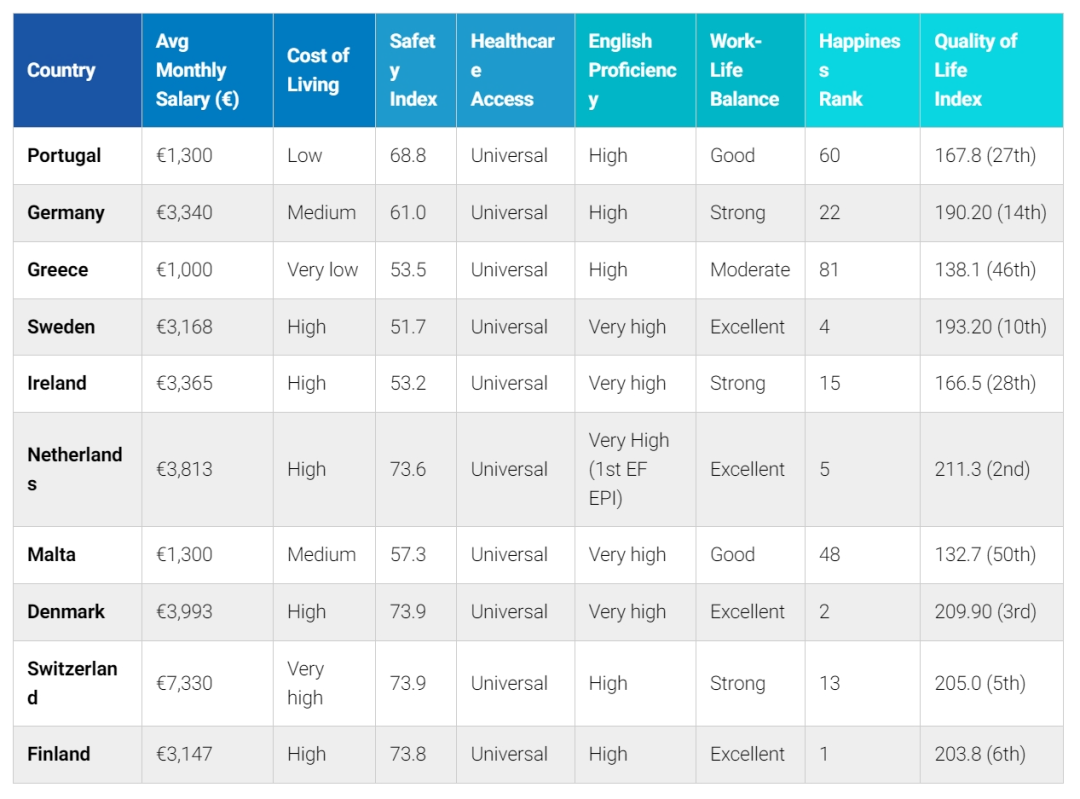The image size is (1080, 799).
Task: Click the Healthcare Access header
Action: 516,70
